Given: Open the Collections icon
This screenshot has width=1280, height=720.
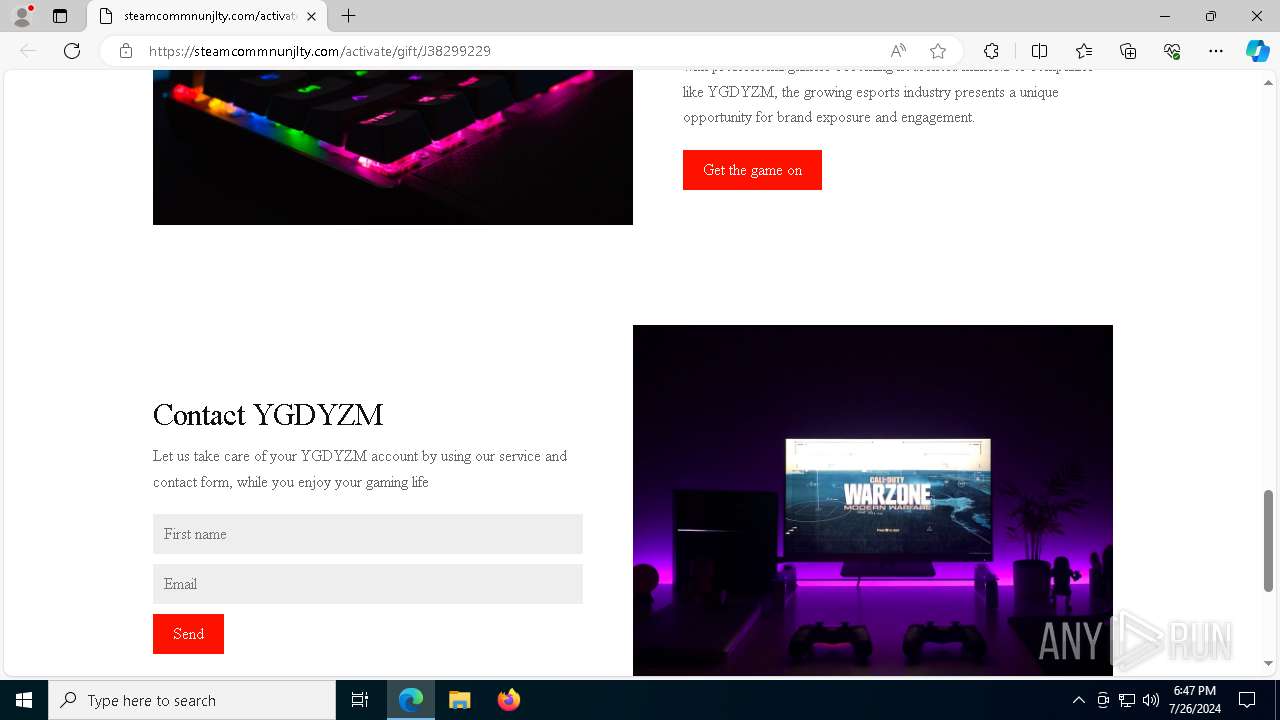Looking at the screenshot, I should coord(1128,51).
